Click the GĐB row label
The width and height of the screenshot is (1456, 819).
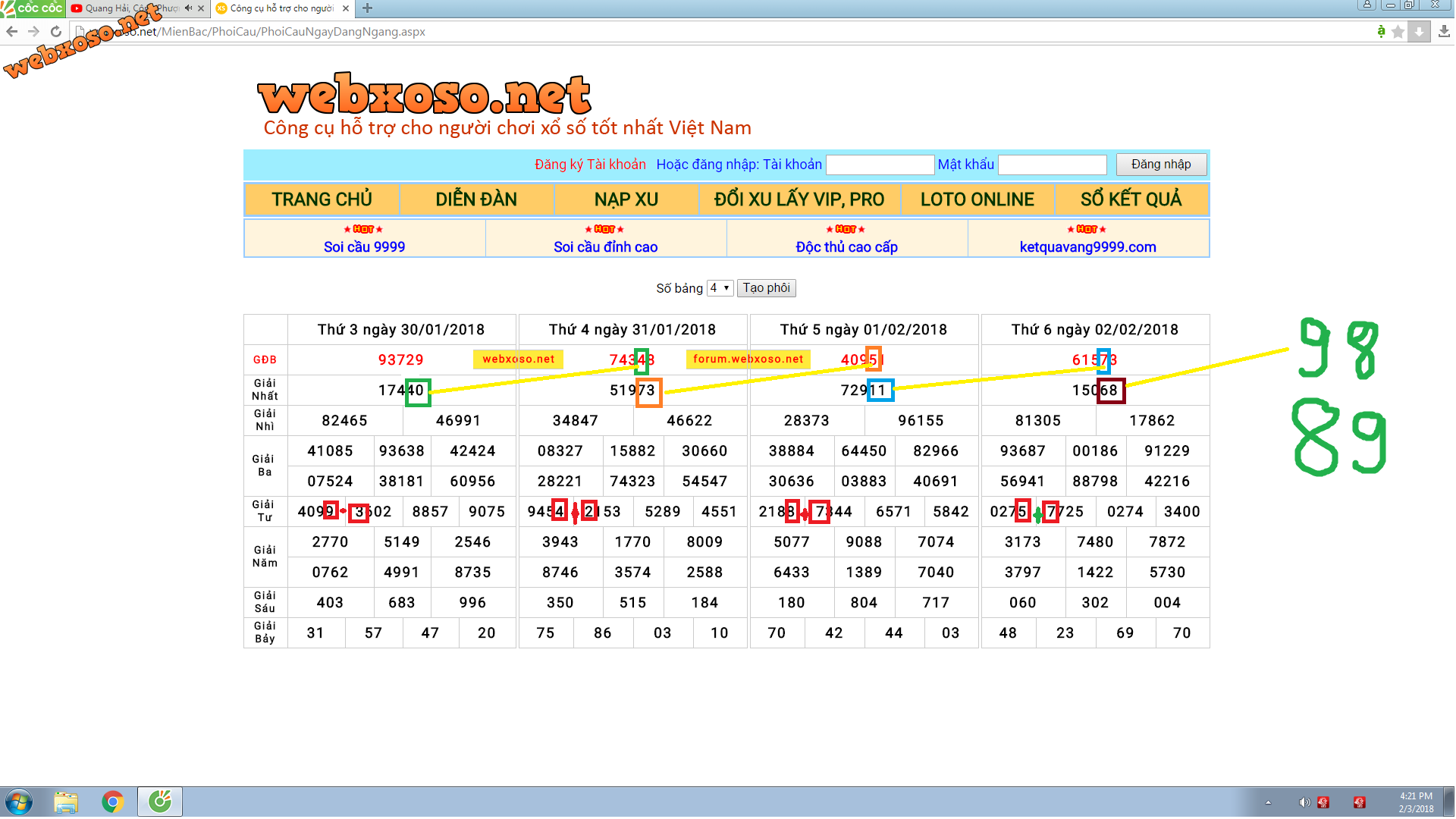[x=265, y=360]
